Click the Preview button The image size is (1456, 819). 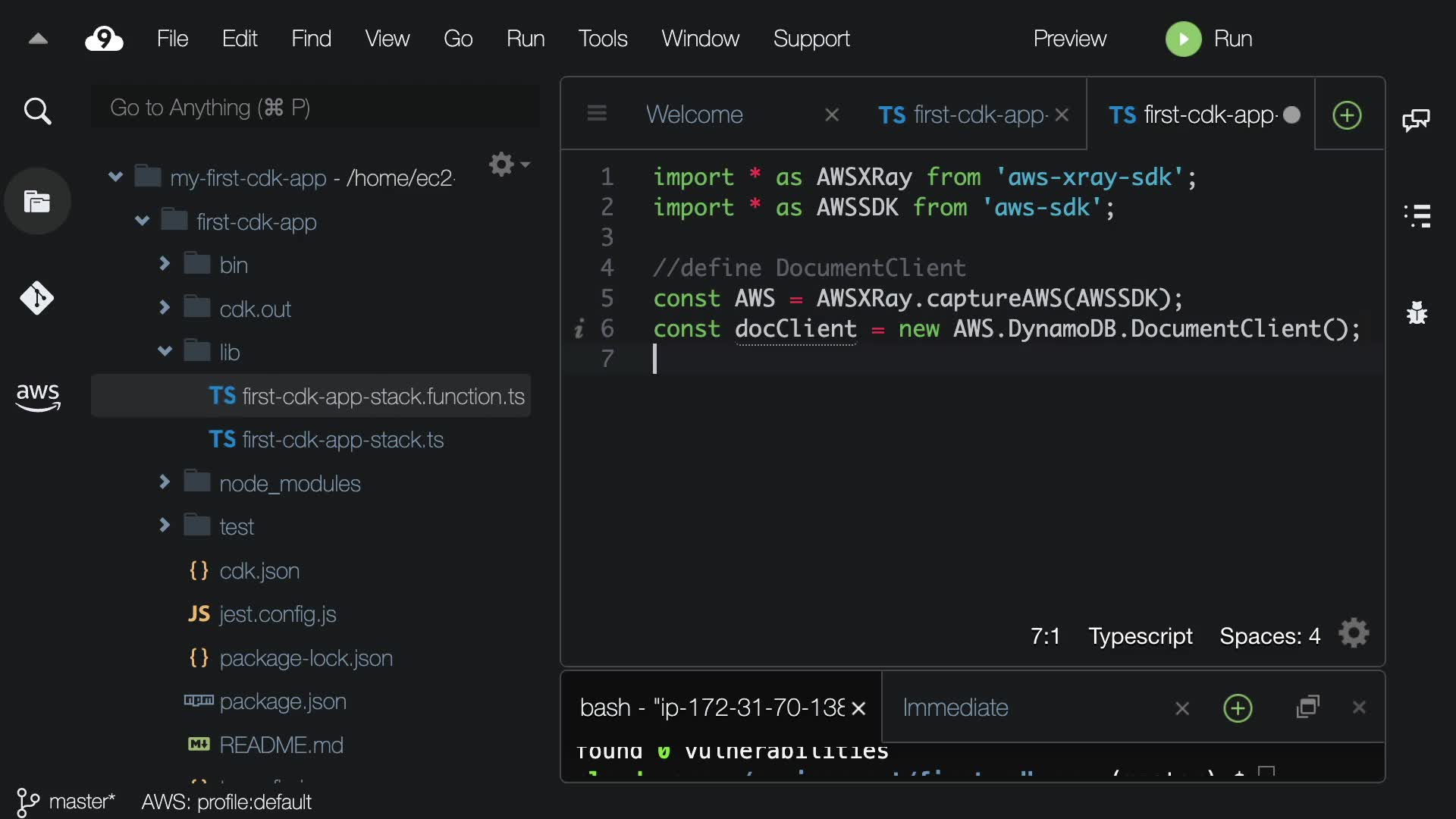tap(1069, 39)
